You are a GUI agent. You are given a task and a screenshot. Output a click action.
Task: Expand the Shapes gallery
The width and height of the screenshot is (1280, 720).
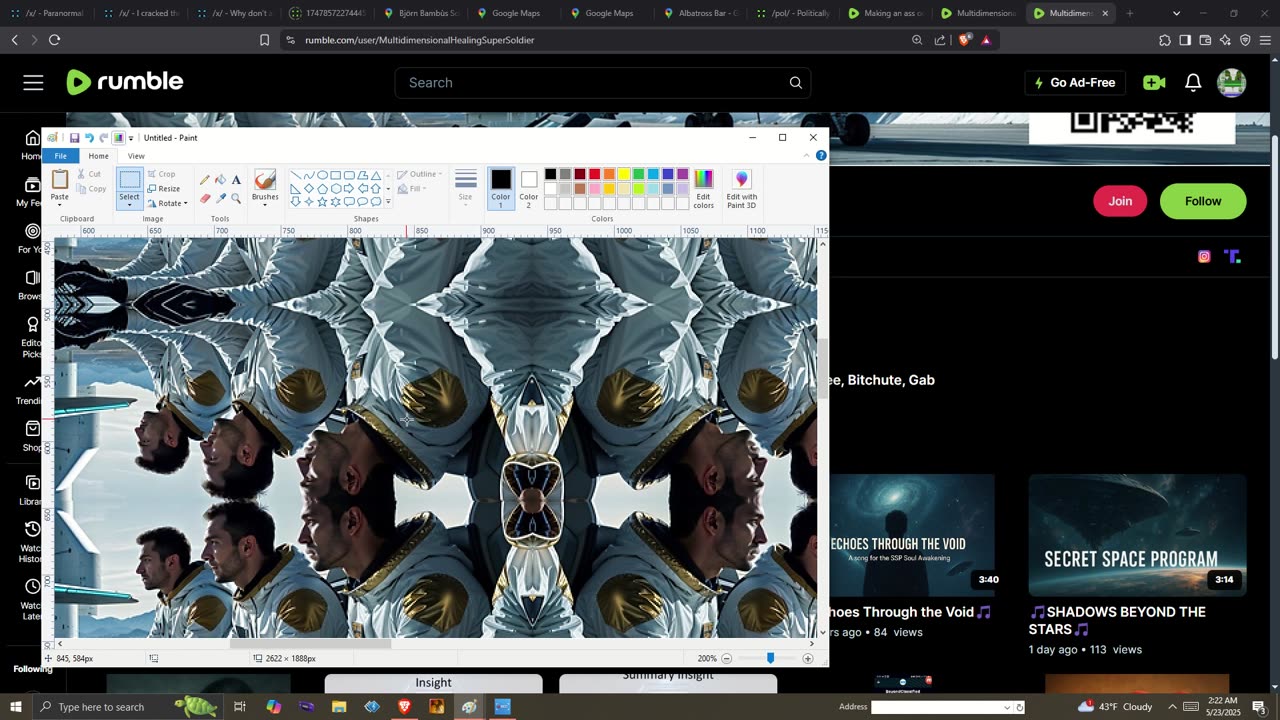click(x=388, y=203)
